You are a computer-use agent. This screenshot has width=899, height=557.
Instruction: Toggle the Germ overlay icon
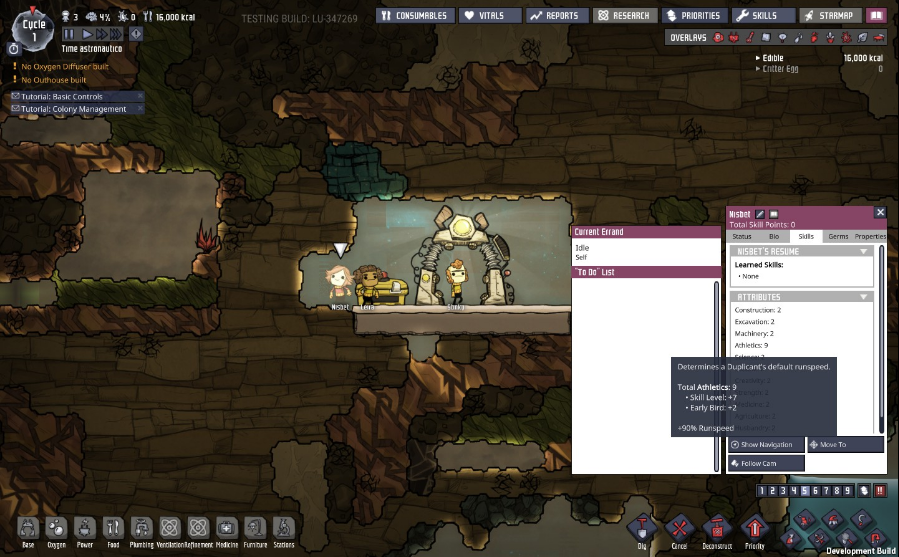[x=846, y=38]
